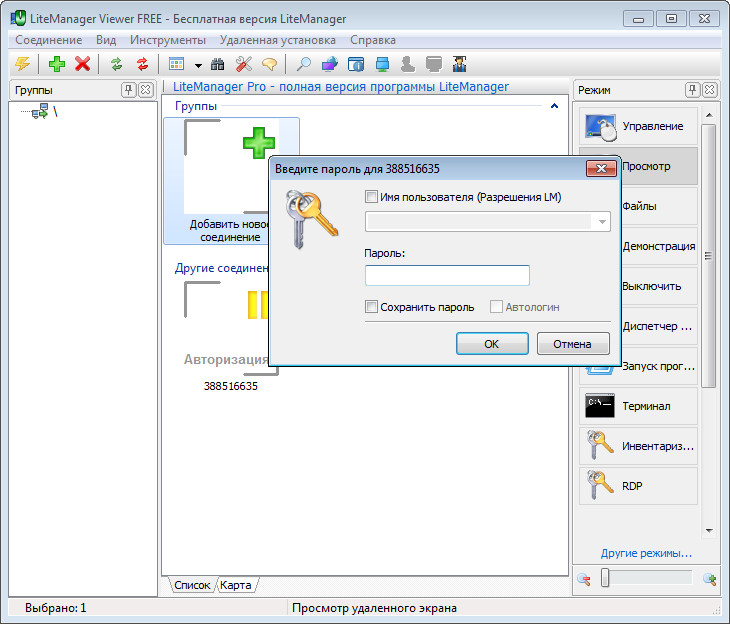The width and height of the screenshot is (730, 624).
Task: Select the Просмотр mode
Action: tap(659, 166)
